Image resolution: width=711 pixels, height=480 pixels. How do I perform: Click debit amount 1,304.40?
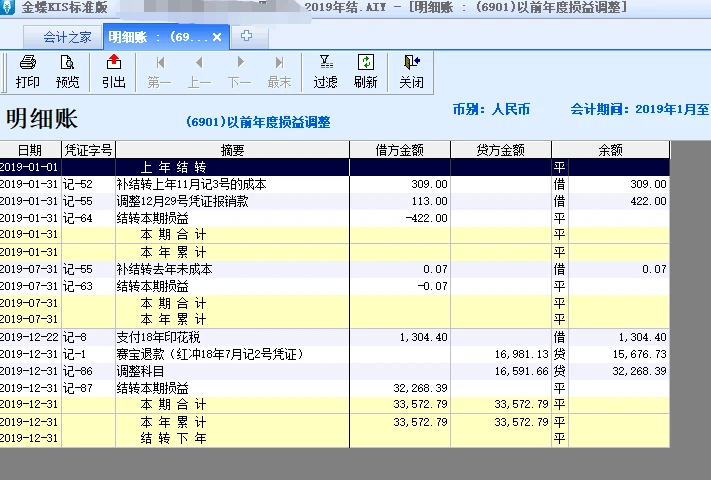pos(424,337)
